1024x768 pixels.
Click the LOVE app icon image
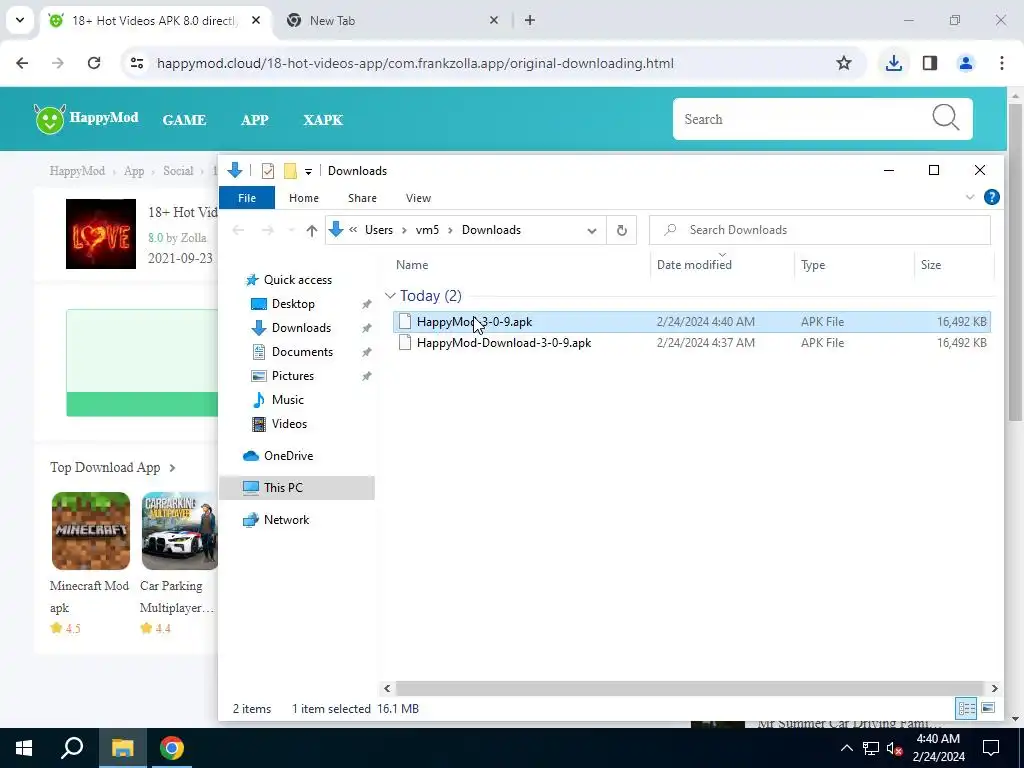[x=101, y=234]
